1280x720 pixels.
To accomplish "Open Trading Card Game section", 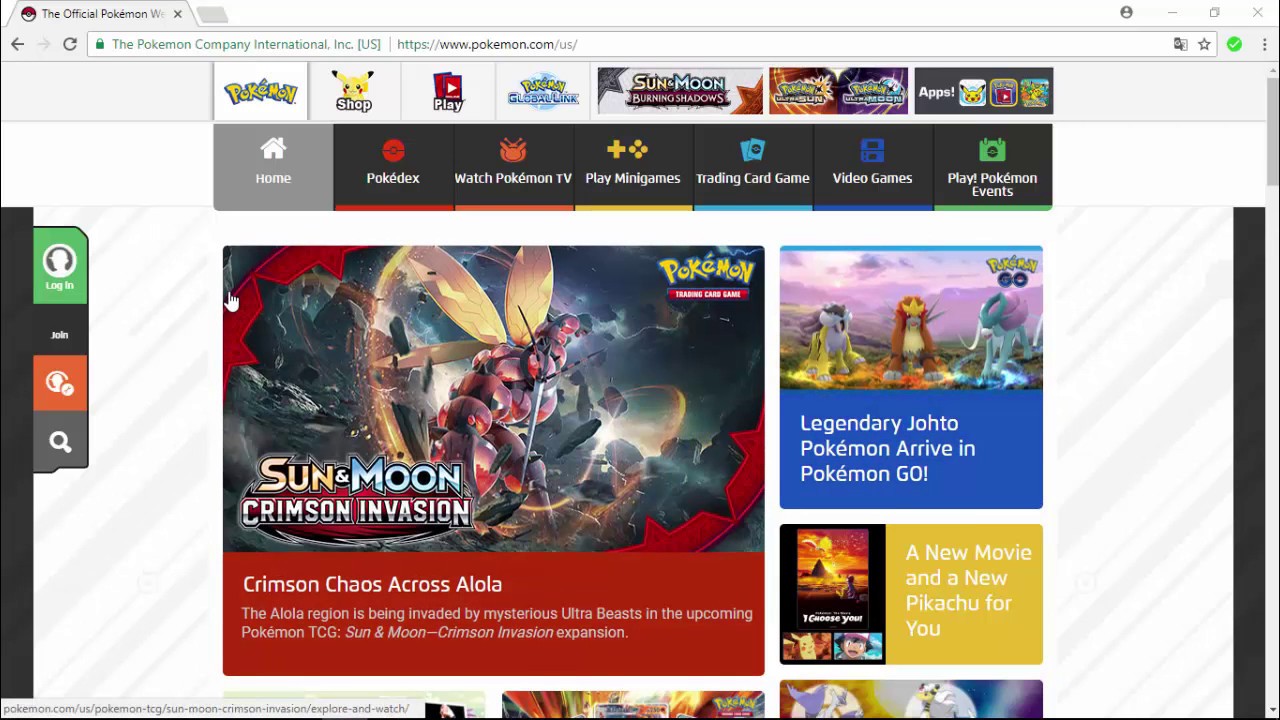I will [753, 166].
